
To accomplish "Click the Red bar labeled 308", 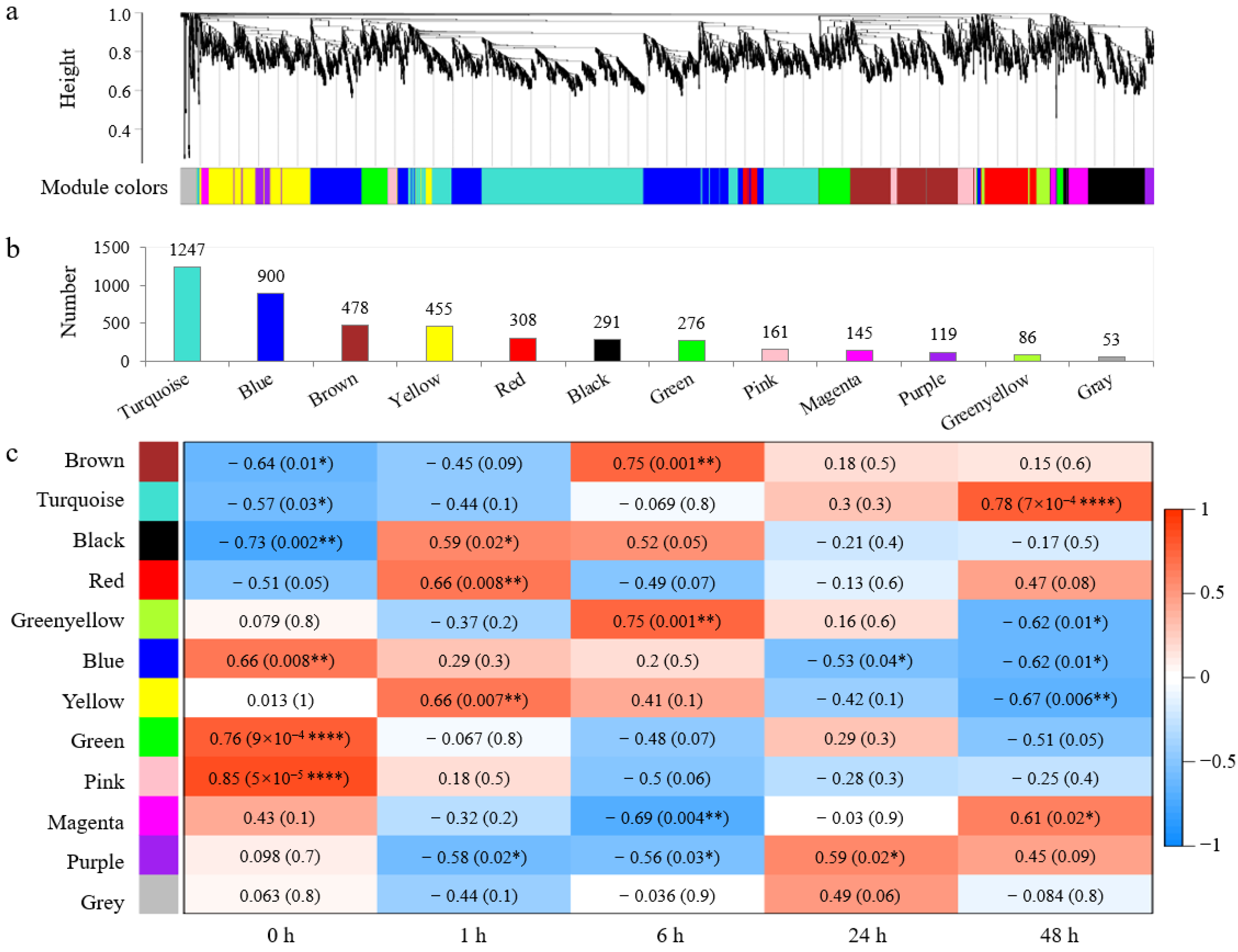I will coord(523,349).
